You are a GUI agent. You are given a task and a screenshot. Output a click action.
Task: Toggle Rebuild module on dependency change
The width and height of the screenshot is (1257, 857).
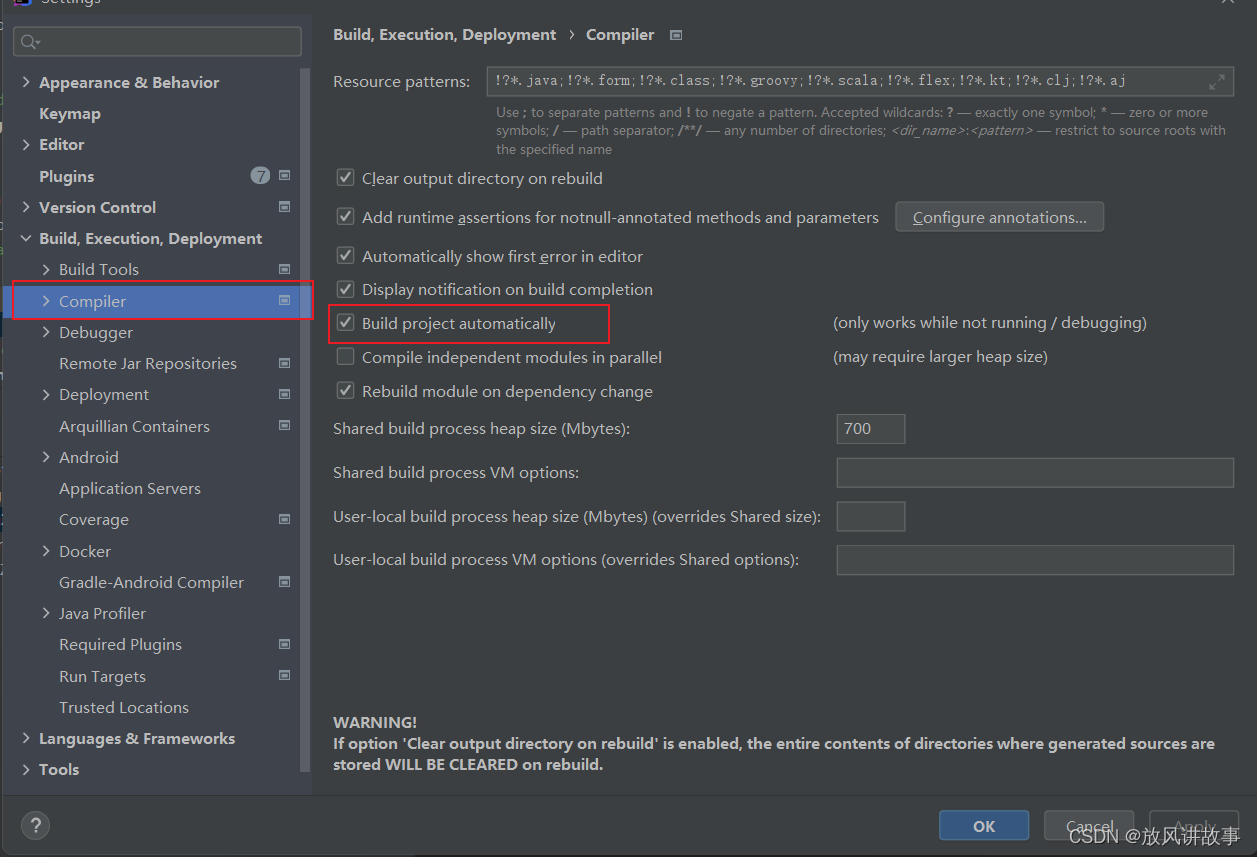click(345, 391)
